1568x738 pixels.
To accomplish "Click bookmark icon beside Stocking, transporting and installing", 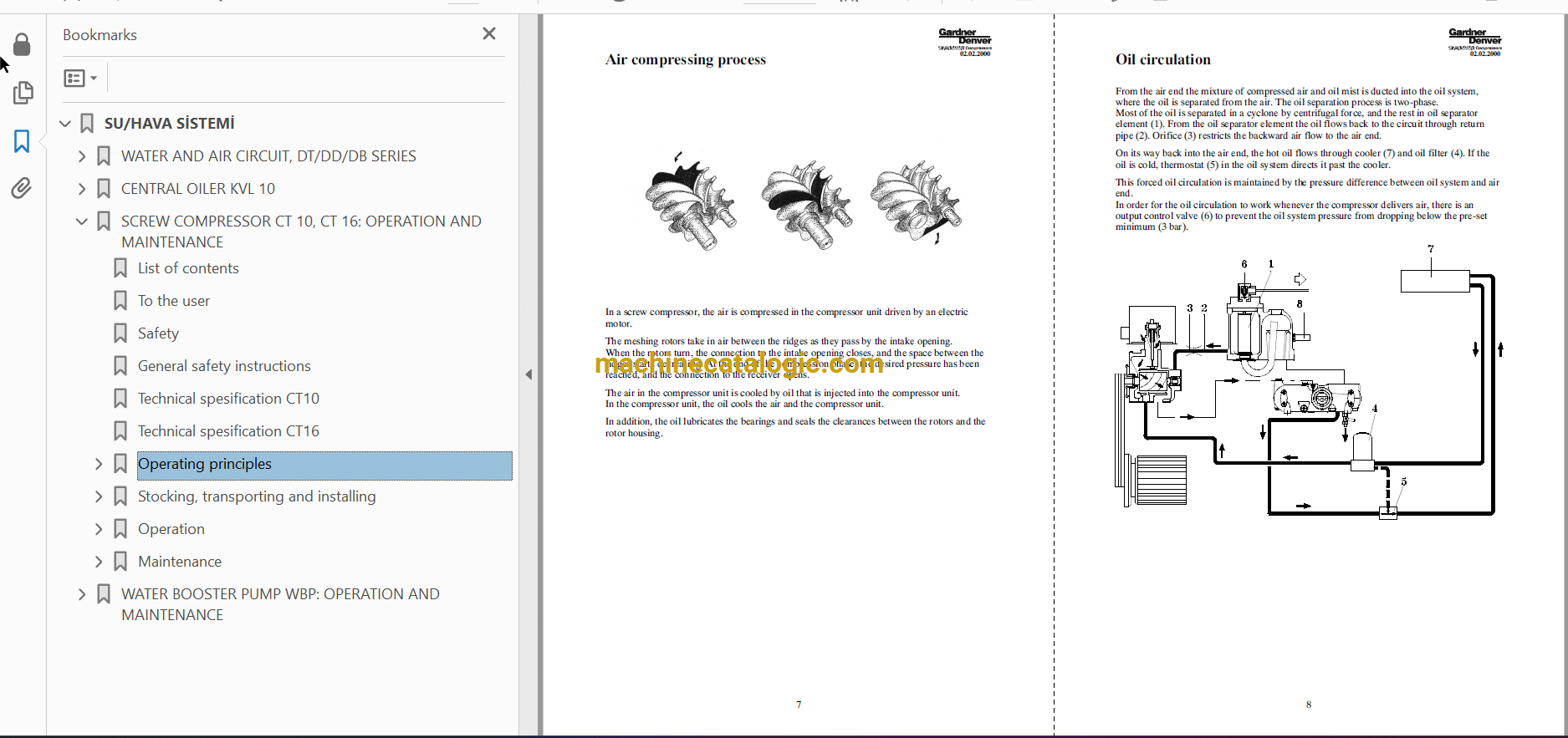I will (120, 496).
